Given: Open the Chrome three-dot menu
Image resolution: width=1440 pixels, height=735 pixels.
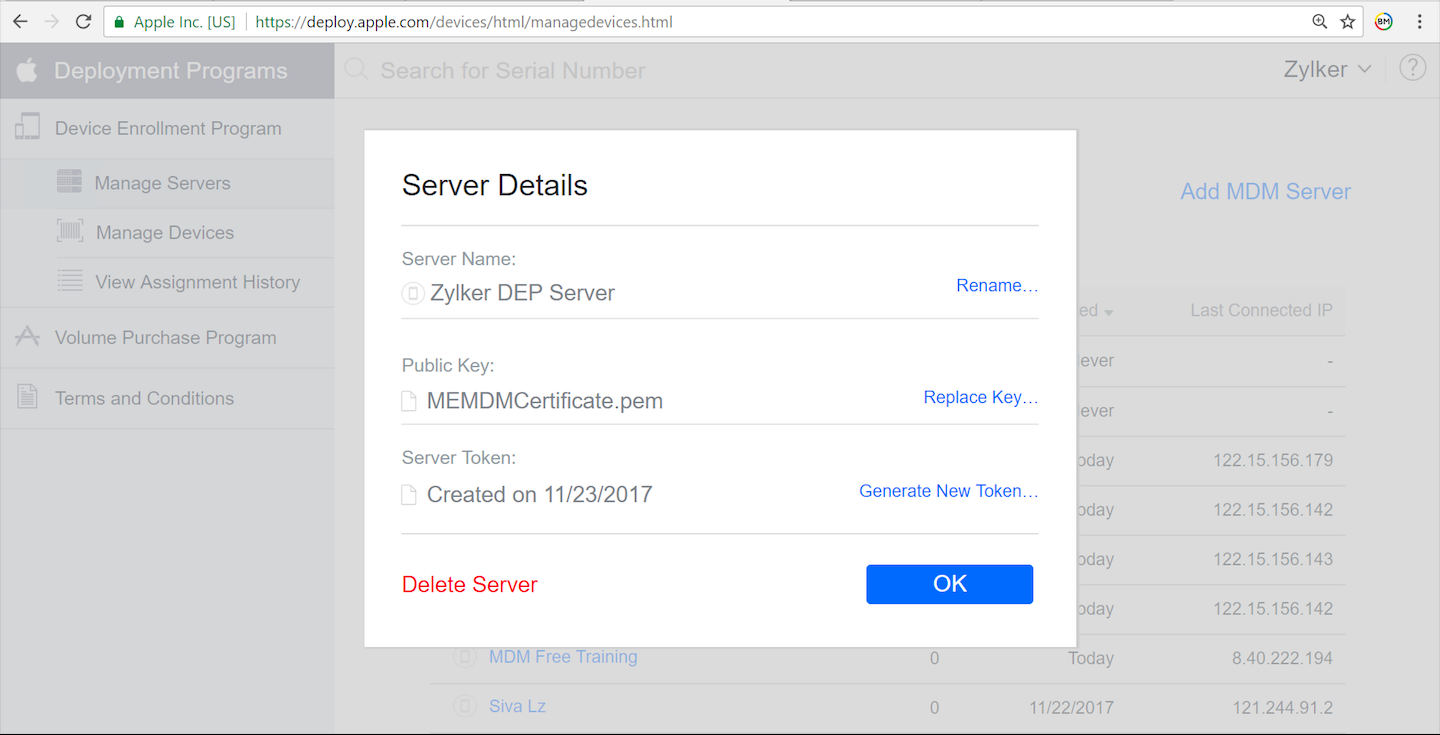Looking at the screenshot, I should (1420, 21).
